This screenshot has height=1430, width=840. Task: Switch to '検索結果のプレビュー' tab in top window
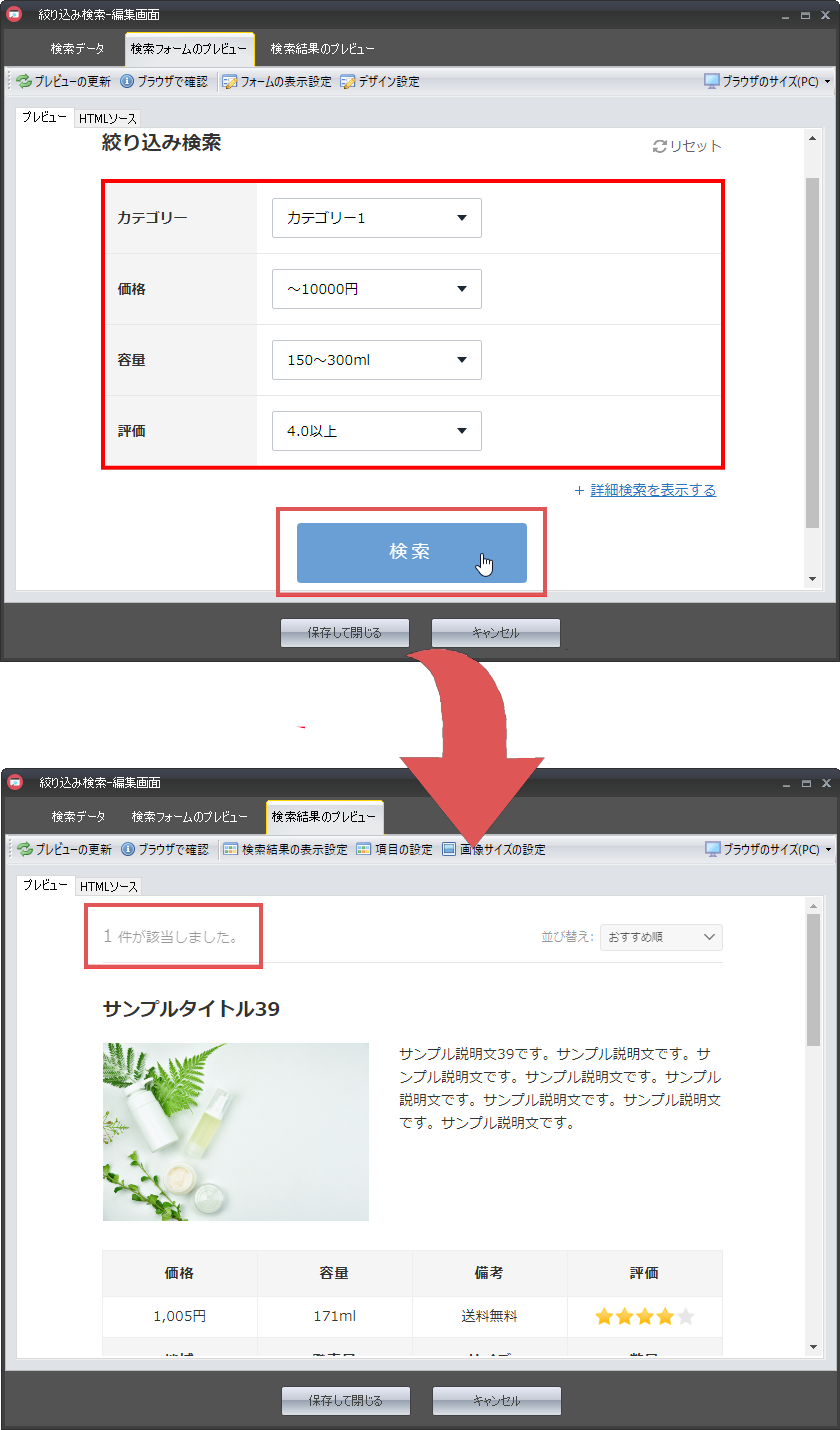pos(322,48)
